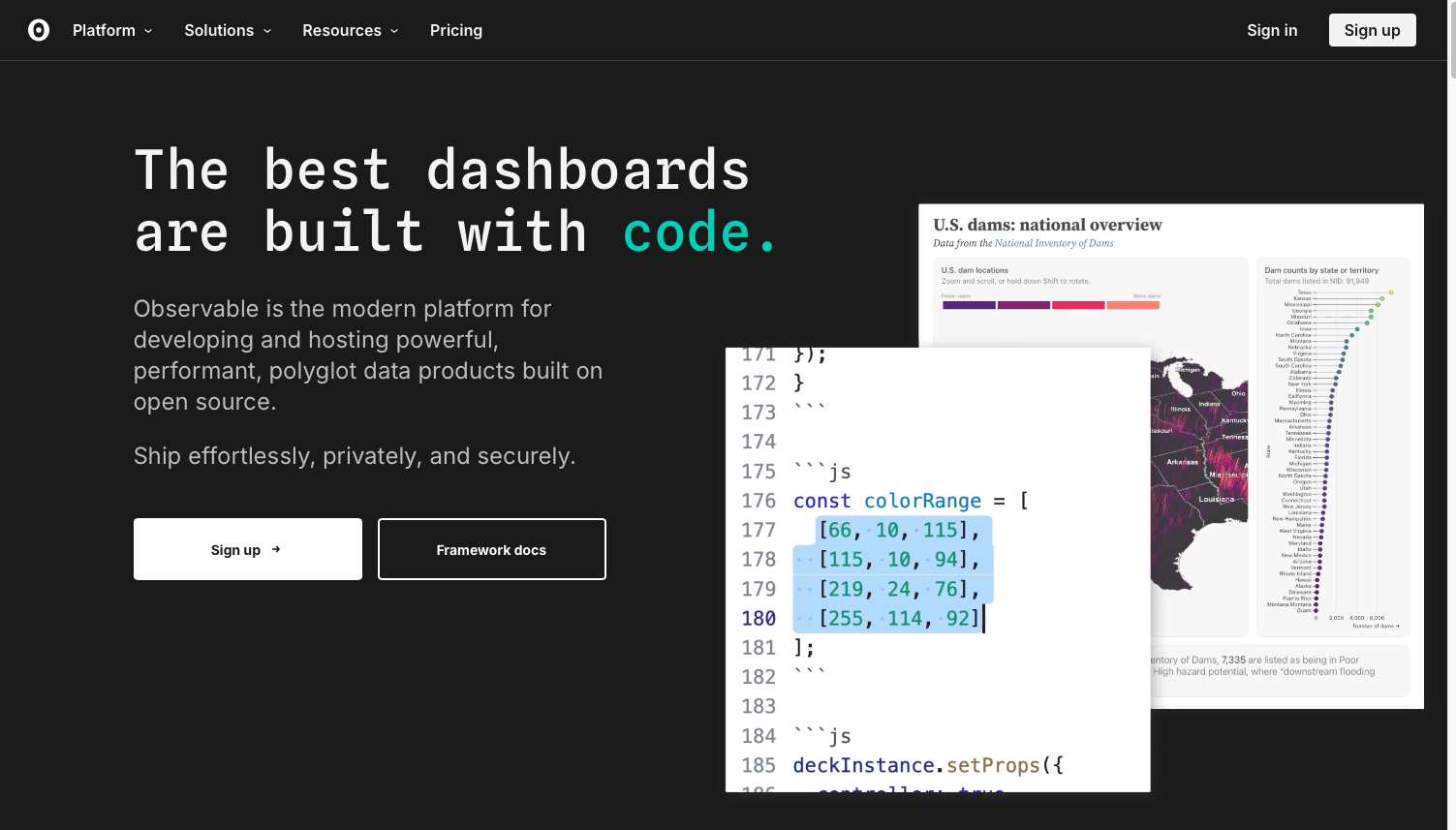Screen dimensions: 1456x830
Task: Click the Sign in link
Action: click(1271, 30)
